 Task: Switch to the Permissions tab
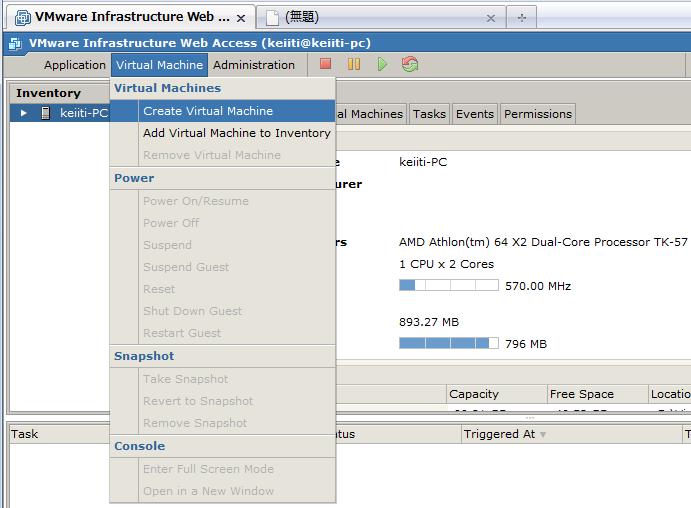(x=538, y=114)
